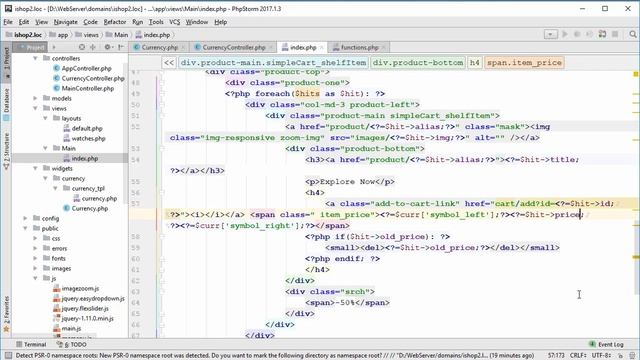Click the tool windows toggle icon in status bar
Viewport: 640px width, 360px height.
tap(8, 356)
